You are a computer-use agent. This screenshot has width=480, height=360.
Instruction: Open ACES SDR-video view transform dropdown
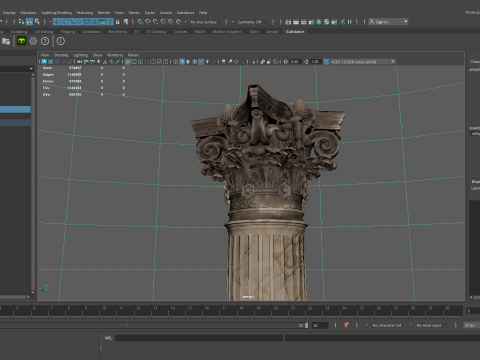363,62
